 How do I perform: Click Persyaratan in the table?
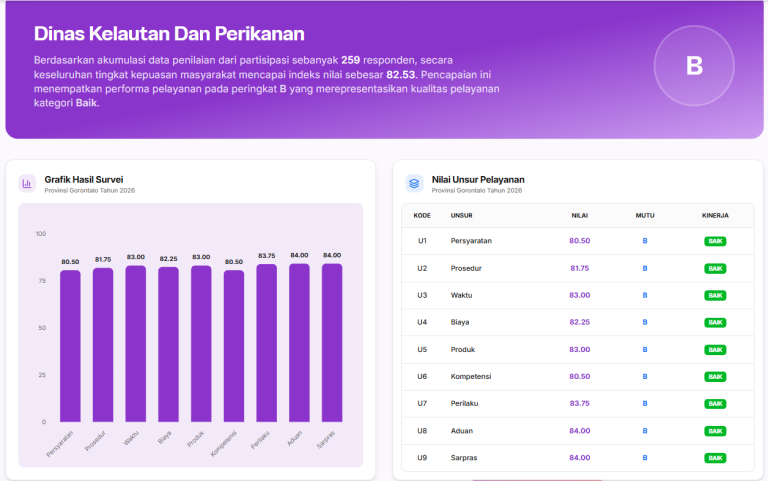[471, 241]
